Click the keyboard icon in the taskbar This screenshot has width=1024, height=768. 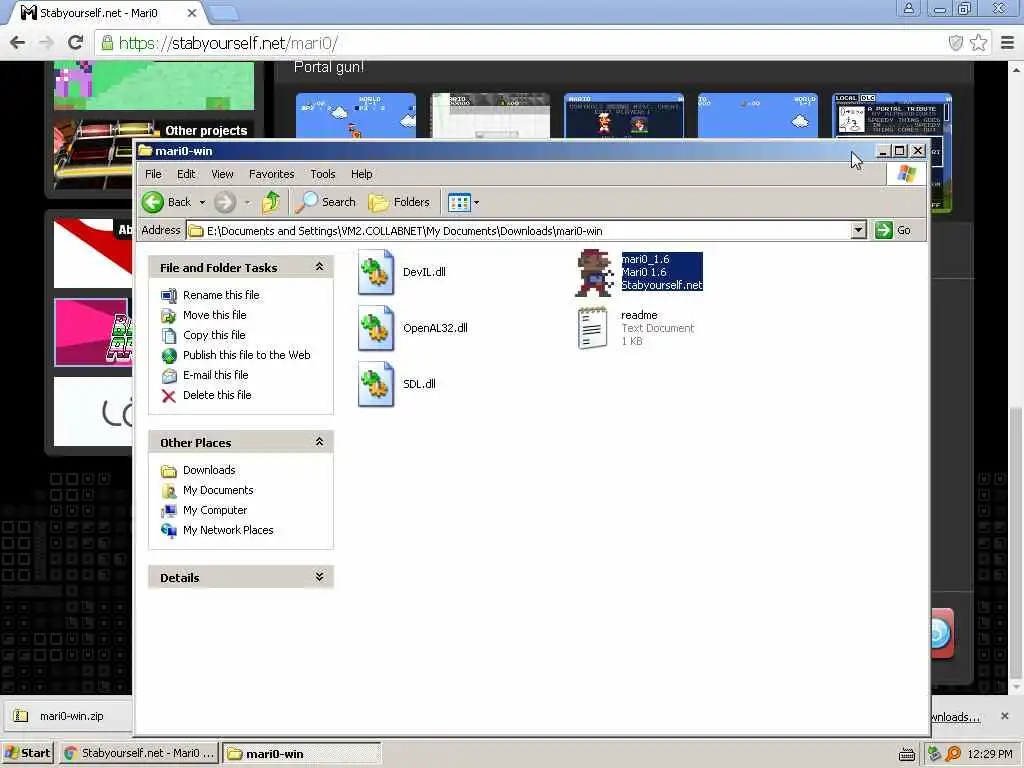click(906, 755)
